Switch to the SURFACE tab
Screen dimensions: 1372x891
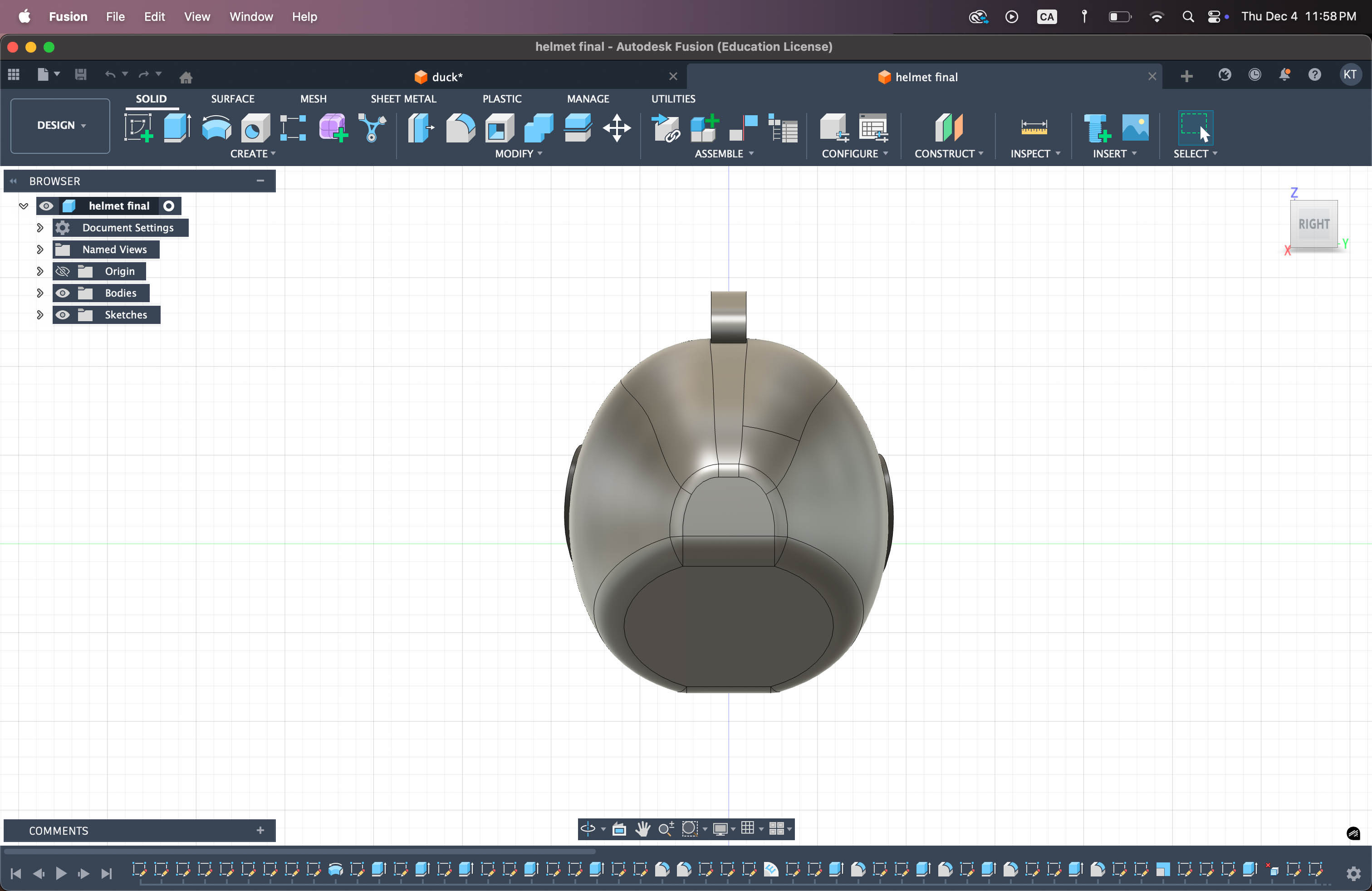point(232,98)
